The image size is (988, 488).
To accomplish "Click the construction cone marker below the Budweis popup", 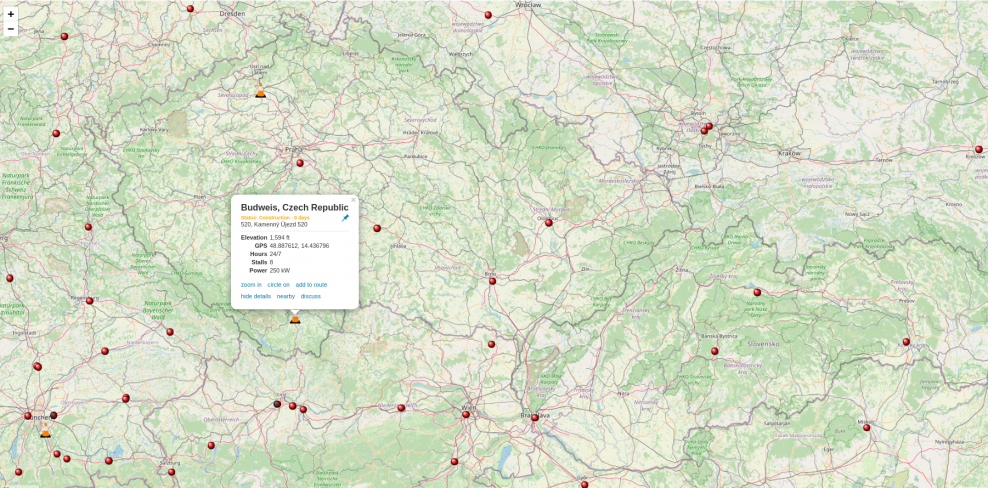I will pos(295,318).
